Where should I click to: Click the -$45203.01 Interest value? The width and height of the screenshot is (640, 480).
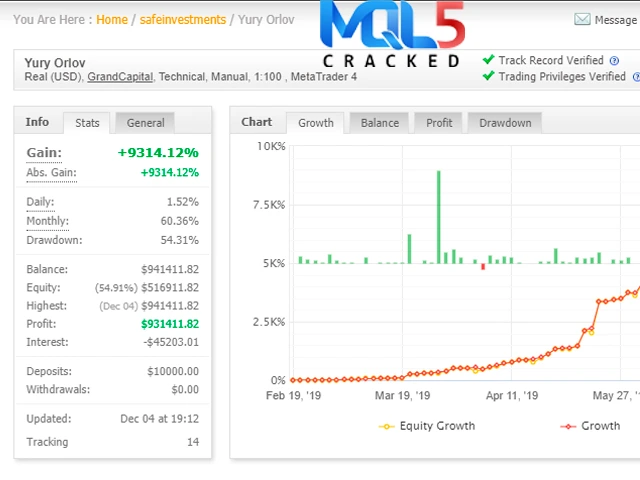pyautogui.click(x=171, y=342)
